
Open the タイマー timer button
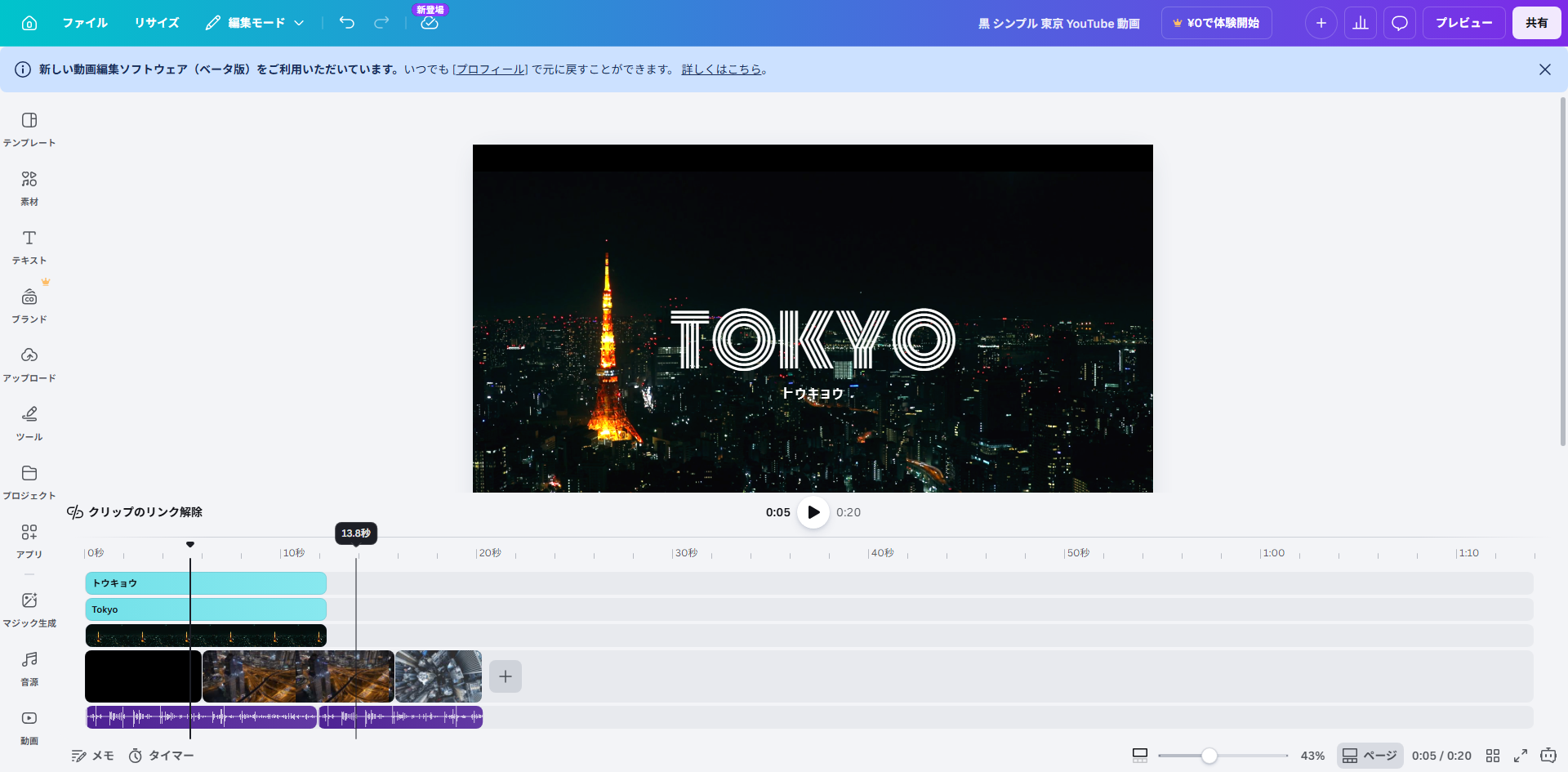point(162,756)
